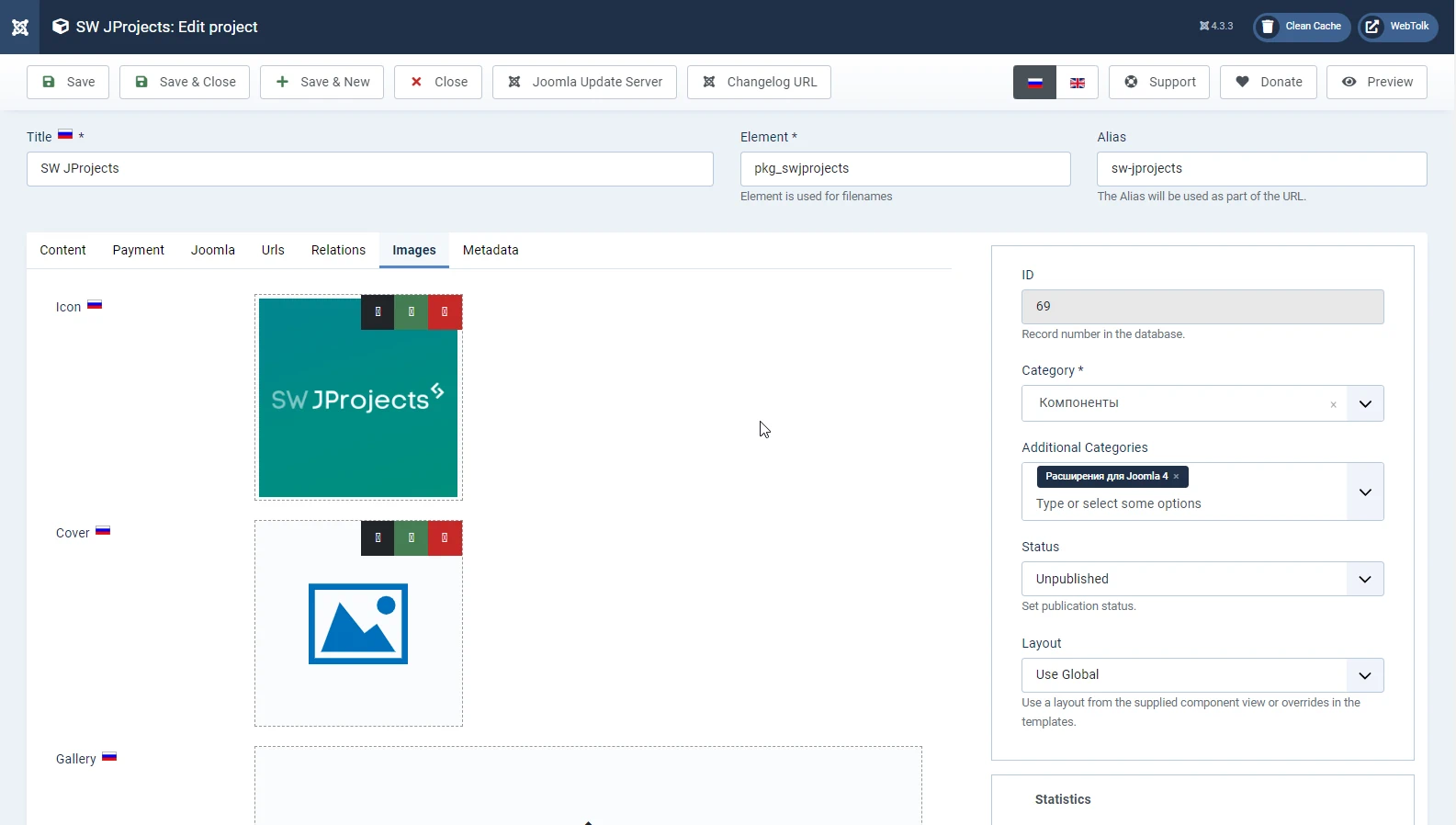
Task: Switch to Russian language flag button
Action: coord(1034,83)
